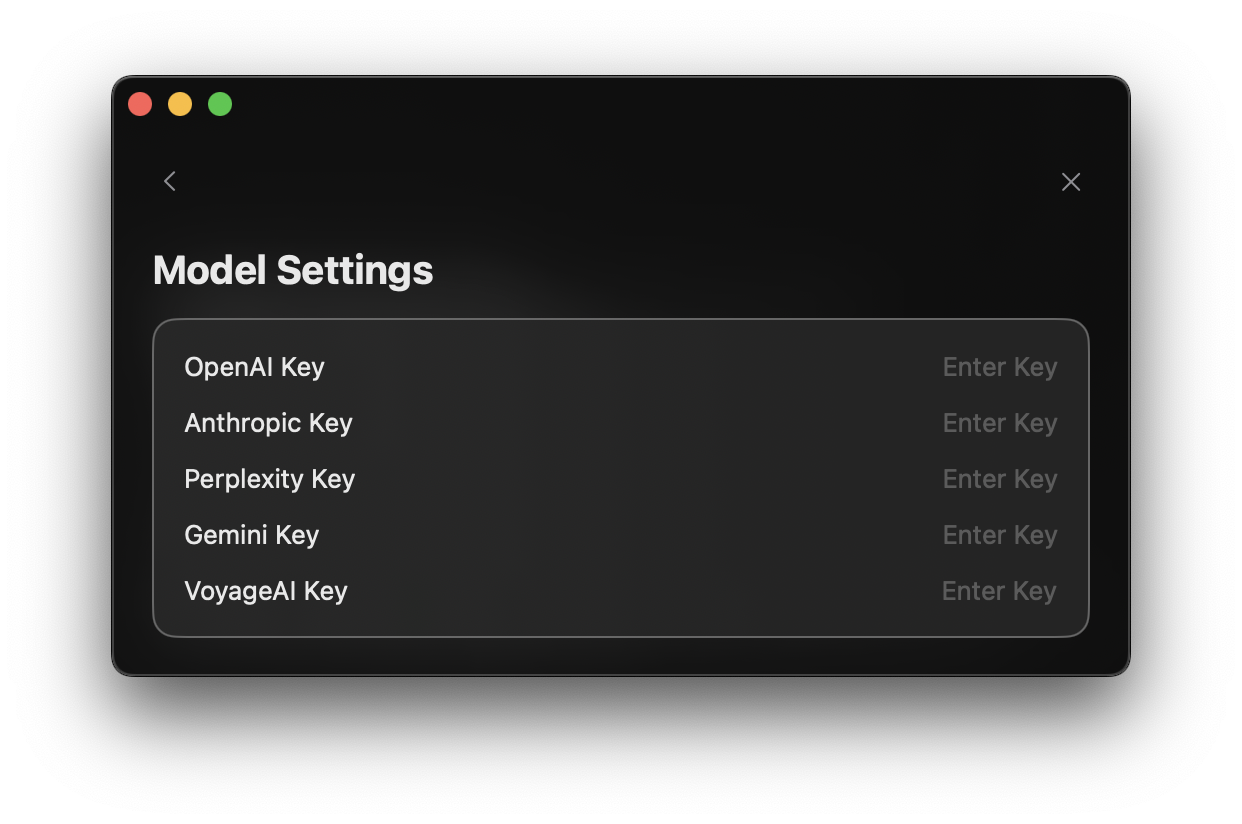Select the back navigation icon at top left

(x=169, y=181)
